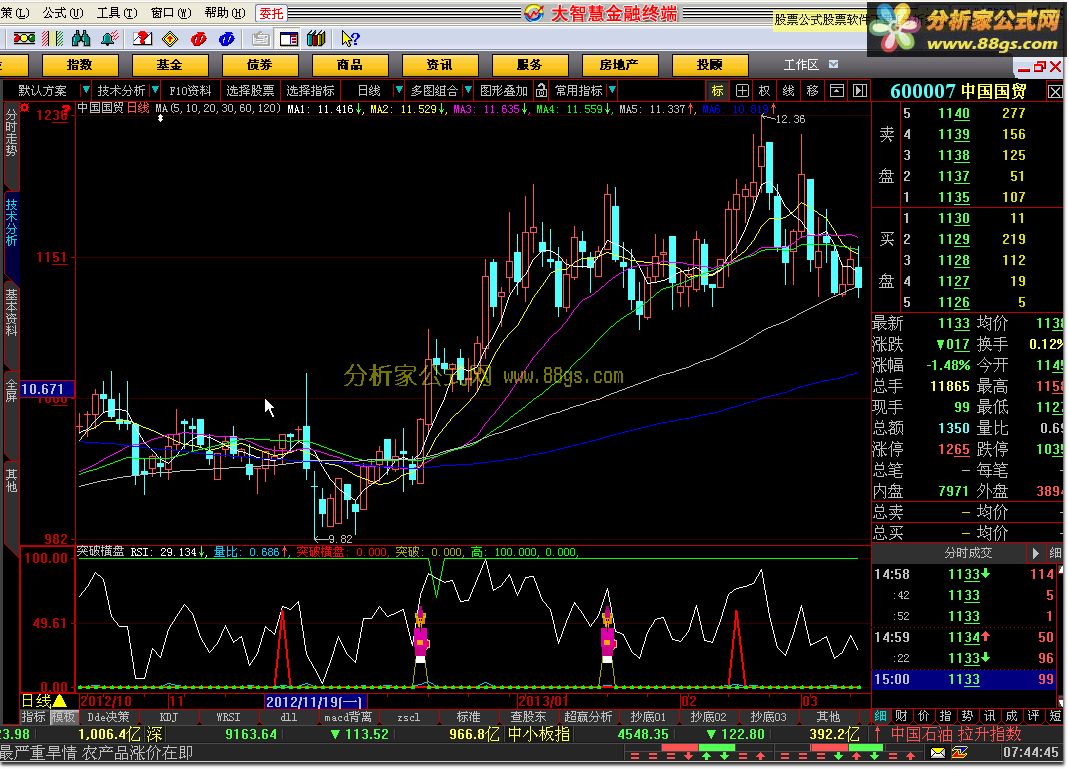Image resolution: width=1069 pixels, height=769 pixels.
Task: Expand the 日线 period dropdown arrow
Action: 399,90
